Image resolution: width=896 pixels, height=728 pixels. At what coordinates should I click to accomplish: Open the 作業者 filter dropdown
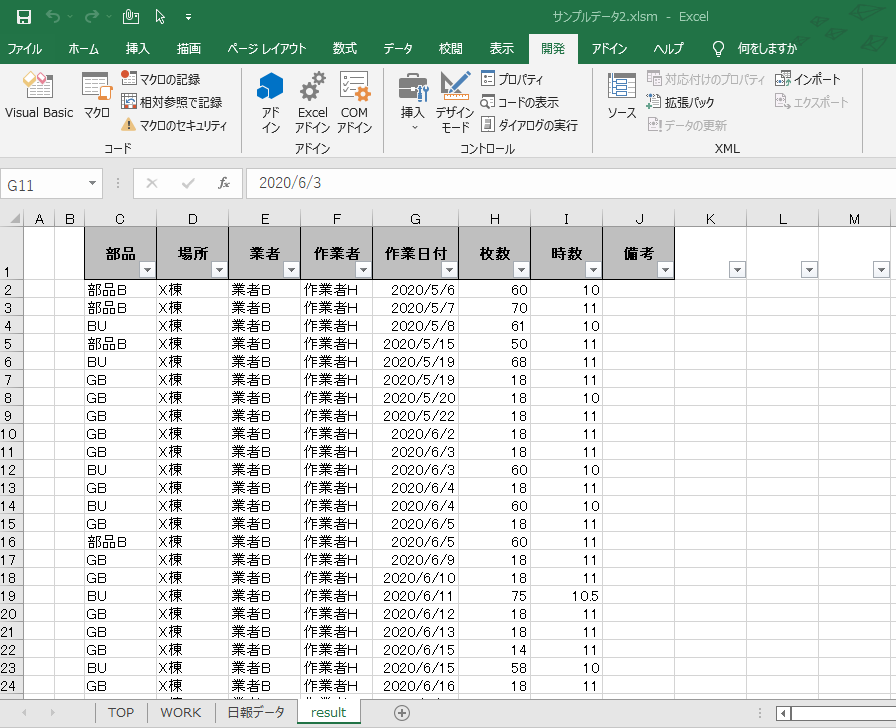pos(363,270)
